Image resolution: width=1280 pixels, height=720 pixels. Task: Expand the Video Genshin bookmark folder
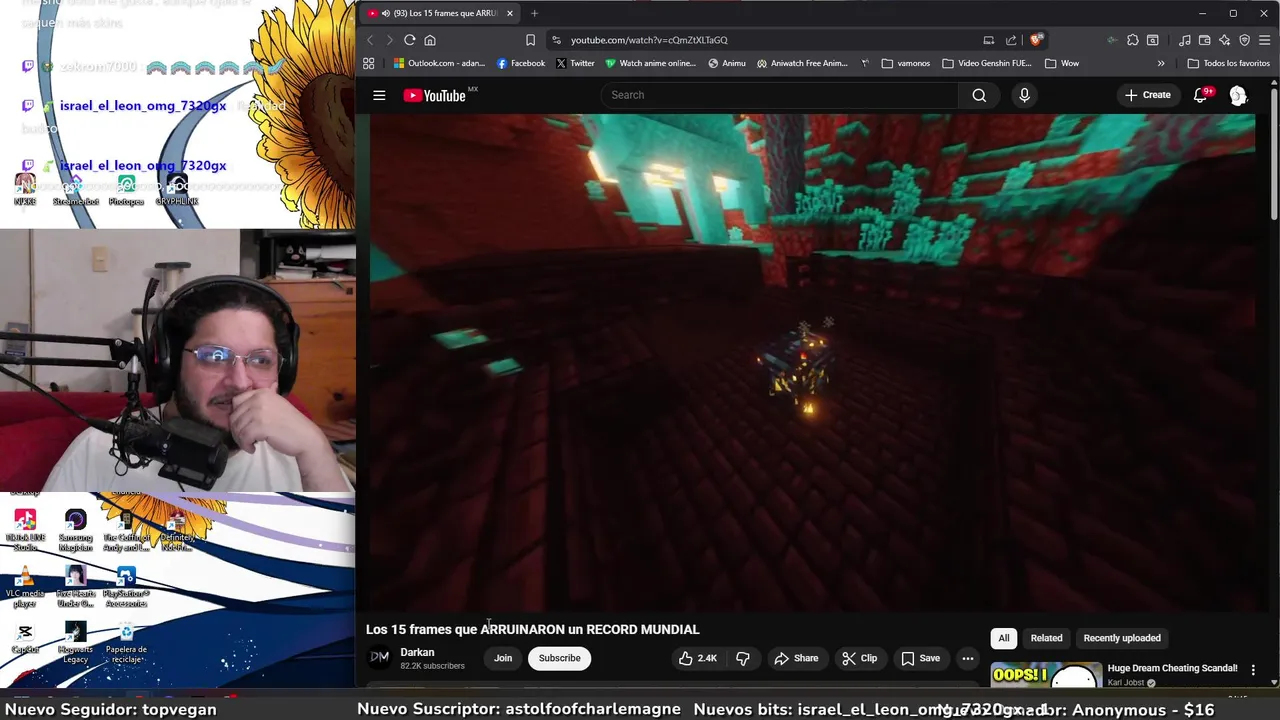[986, 63]
